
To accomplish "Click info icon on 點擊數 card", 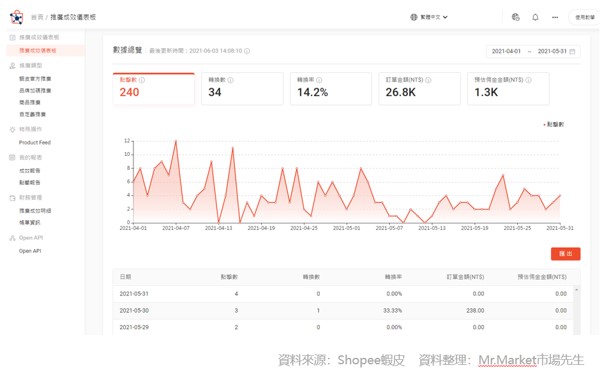I will coord(142,80).
